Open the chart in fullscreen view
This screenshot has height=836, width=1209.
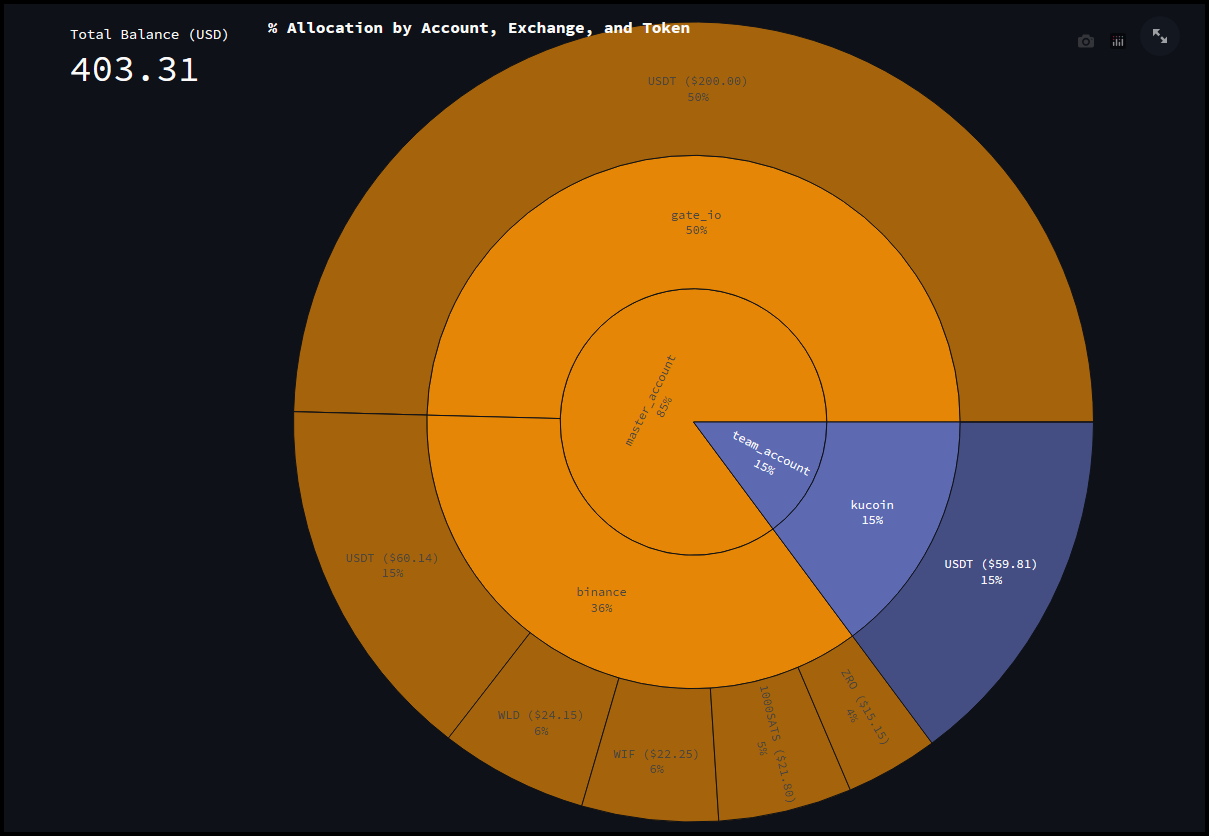[x=1159, y=36]
